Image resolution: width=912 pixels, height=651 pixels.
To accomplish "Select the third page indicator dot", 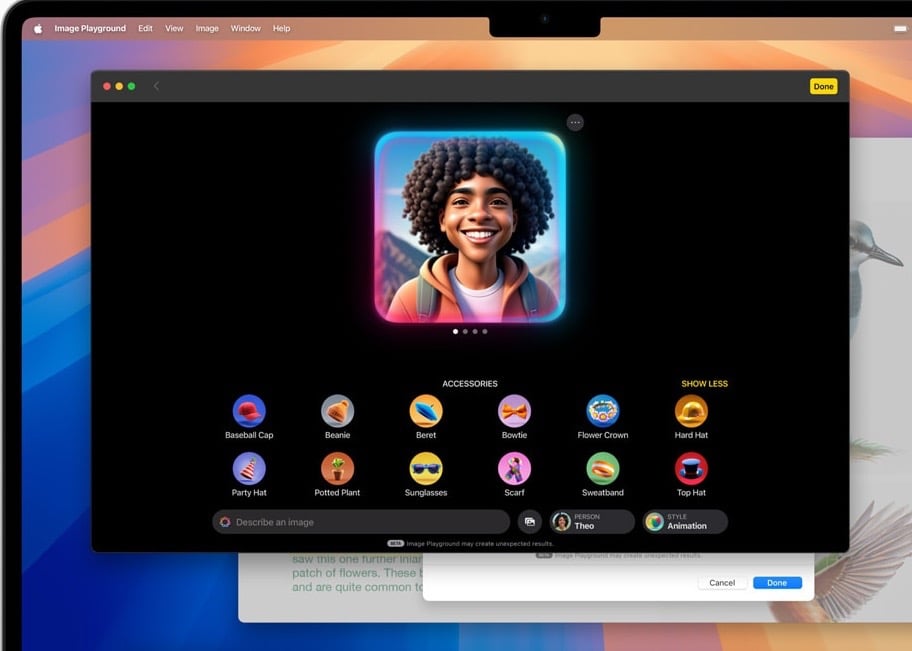I will coord(475,332).
